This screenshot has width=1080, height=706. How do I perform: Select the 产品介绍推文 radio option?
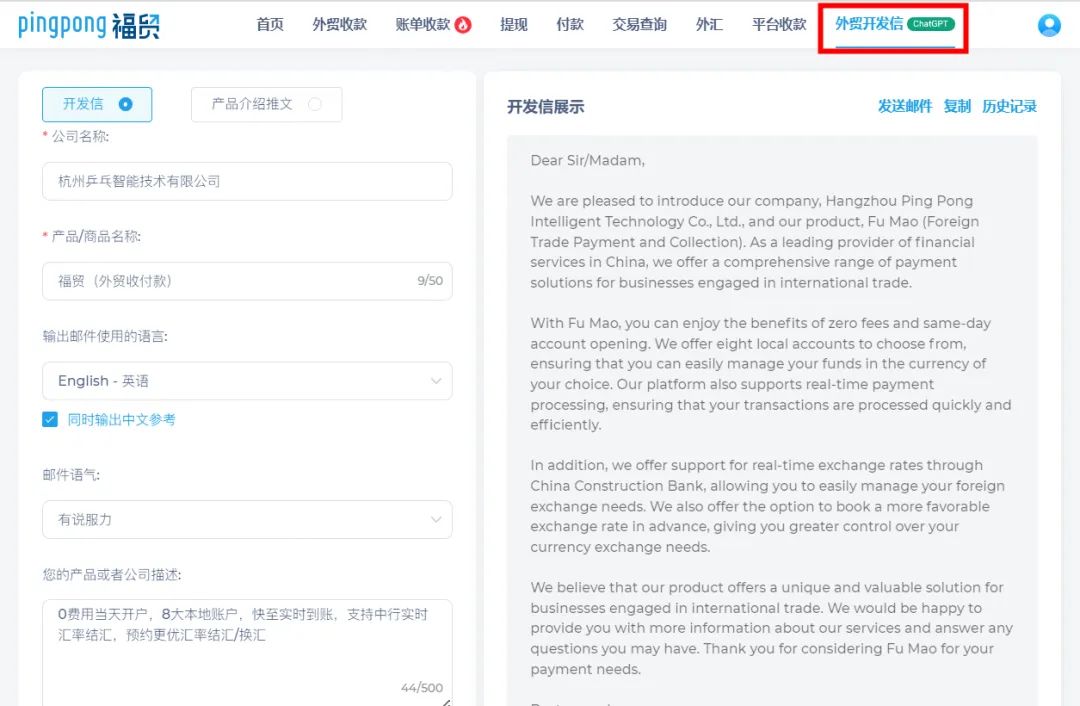coord(267,104)
